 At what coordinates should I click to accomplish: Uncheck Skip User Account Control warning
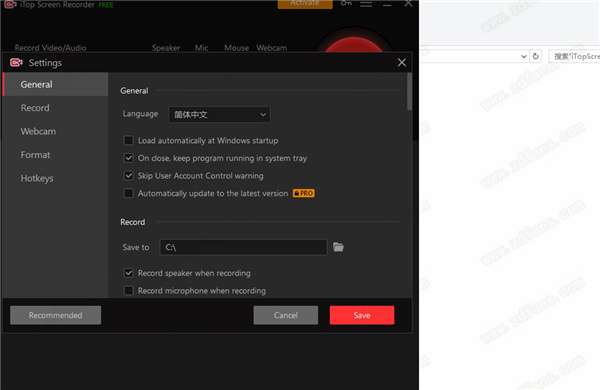129,176
